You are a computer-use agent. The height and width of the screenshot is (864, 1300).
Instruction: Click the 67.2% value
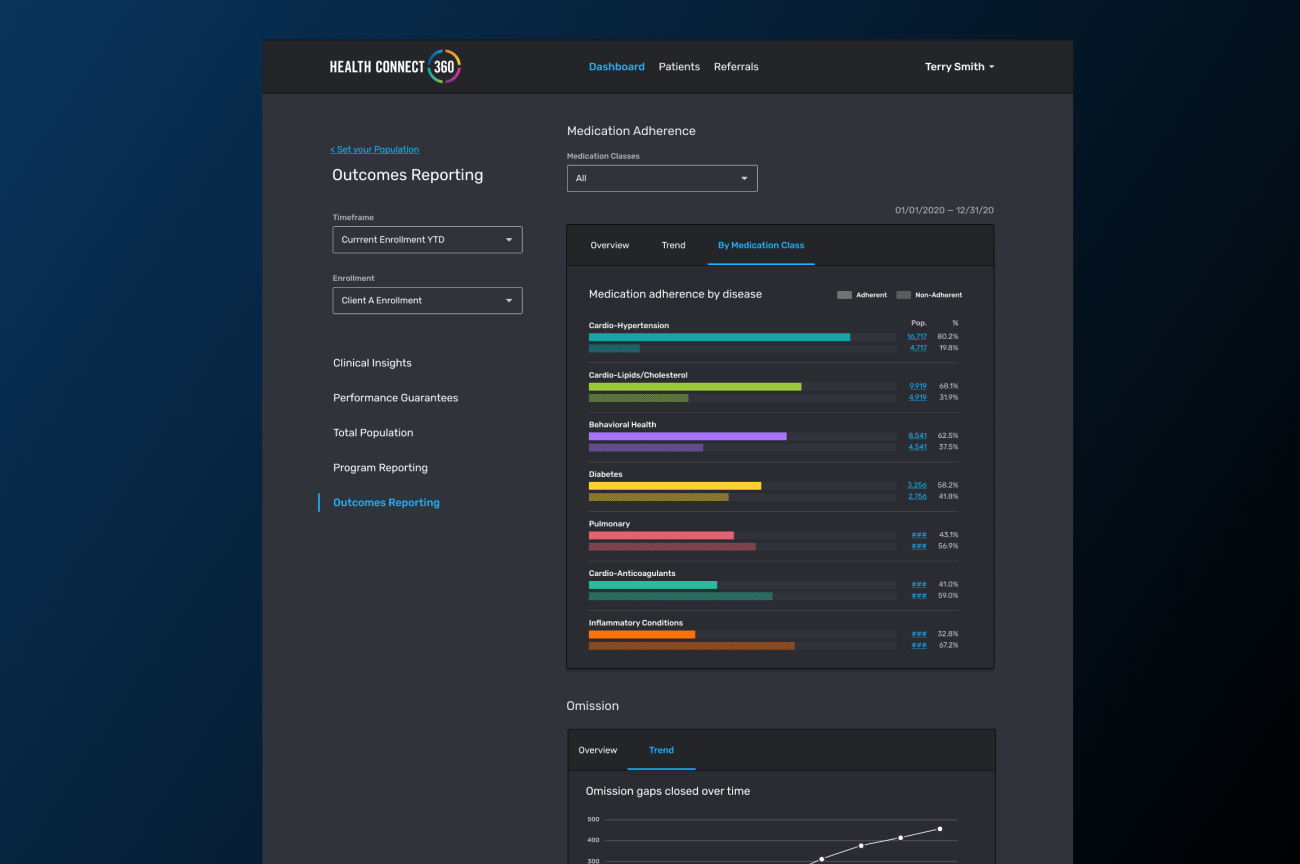click(x=948, y=645)
